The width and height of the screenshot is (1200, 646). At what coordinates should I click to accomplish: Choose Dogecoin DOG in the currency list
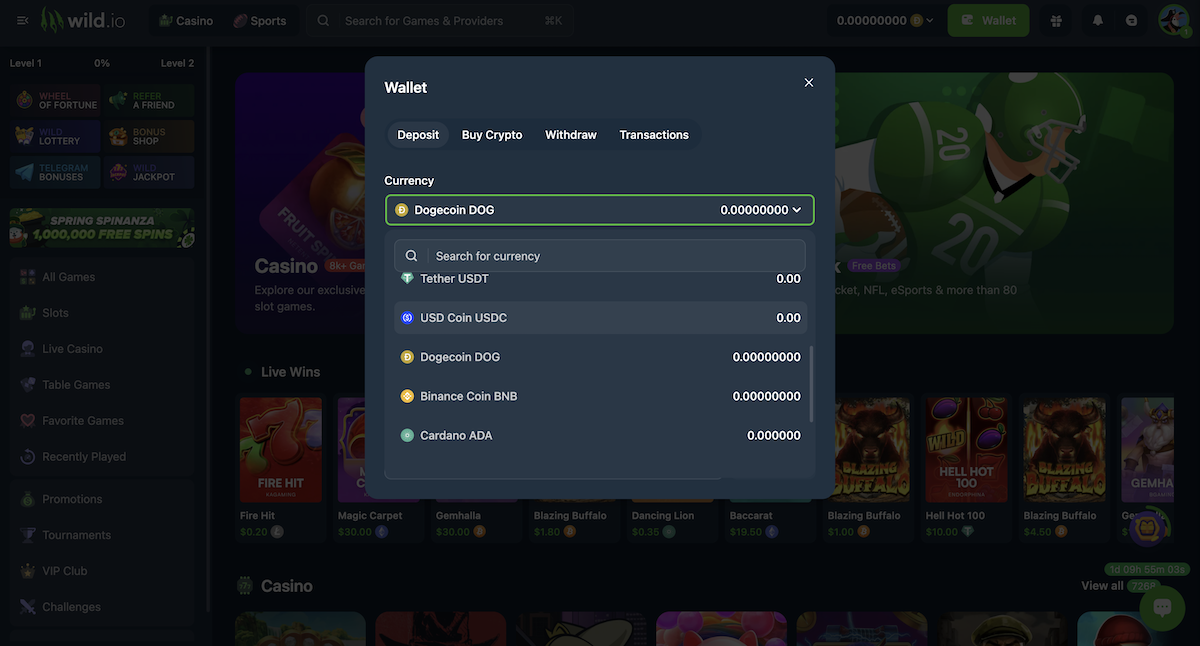[599, 357]
